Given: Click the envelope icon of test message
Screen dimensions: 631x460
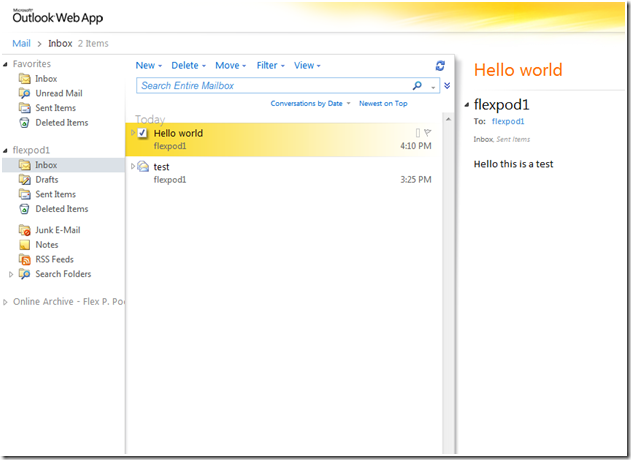Looking at the screenshot, I should pyautogui.click(x=143, y=166).
